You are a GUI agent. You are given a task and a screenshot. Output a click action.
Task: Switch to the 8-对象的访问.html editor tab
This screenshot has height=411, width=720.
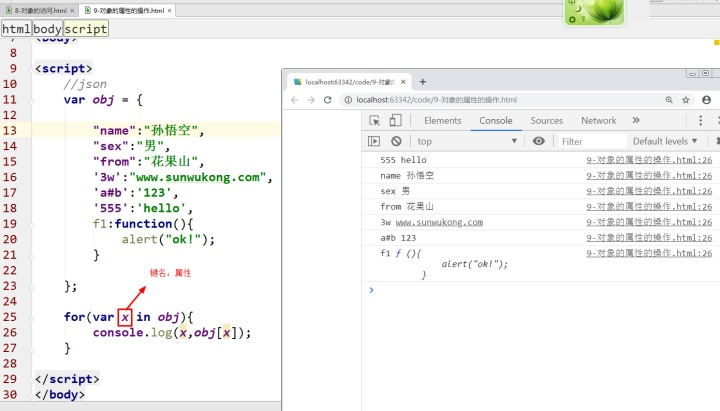(40, 11)
